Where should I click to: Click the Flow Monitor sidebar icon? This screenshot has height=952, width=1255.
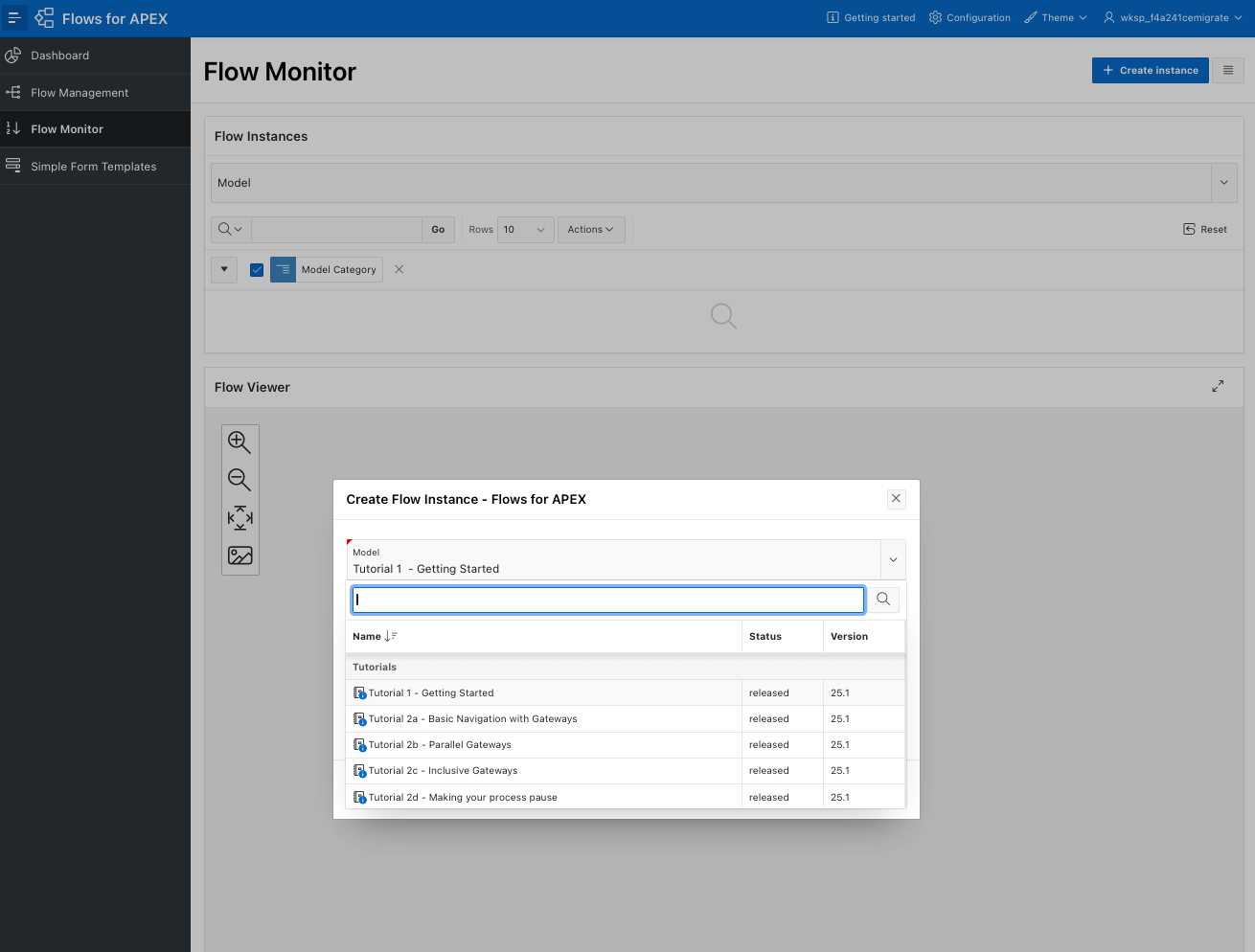13,128
